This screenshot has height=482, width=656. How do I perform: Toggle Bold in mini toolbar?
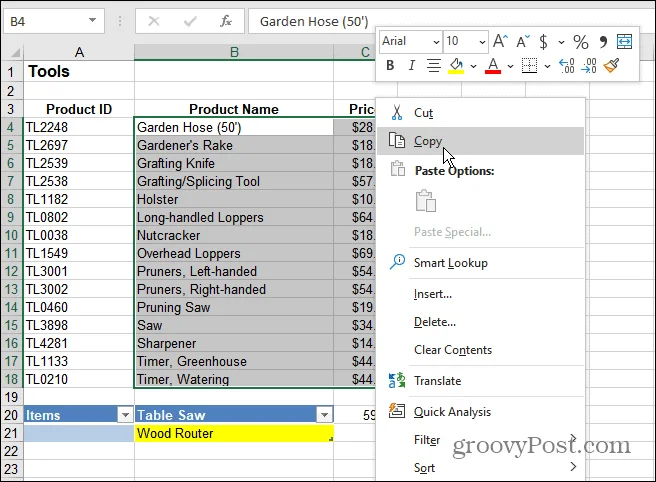[390, 65]
